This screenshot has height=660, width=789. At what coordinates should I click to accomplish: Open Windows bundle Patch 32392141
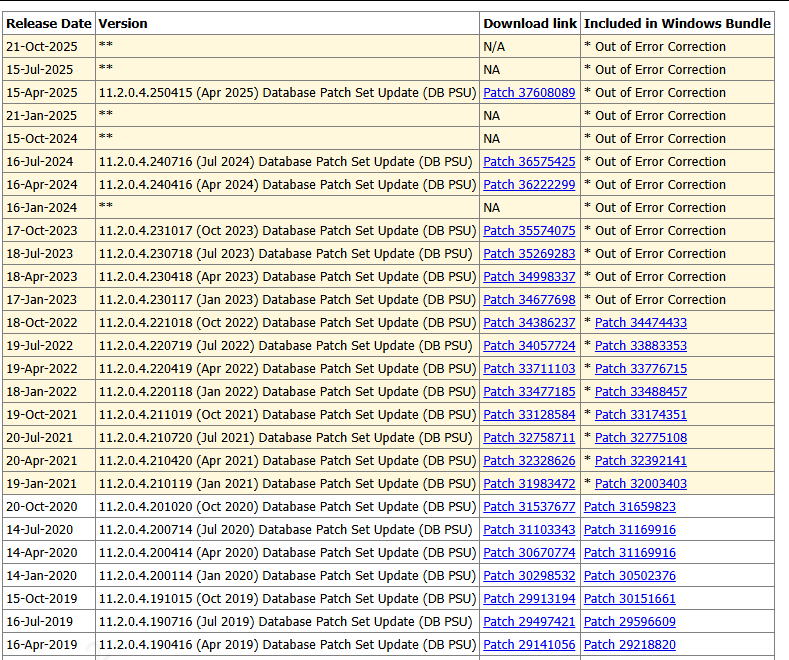click(x=641, y=461)
